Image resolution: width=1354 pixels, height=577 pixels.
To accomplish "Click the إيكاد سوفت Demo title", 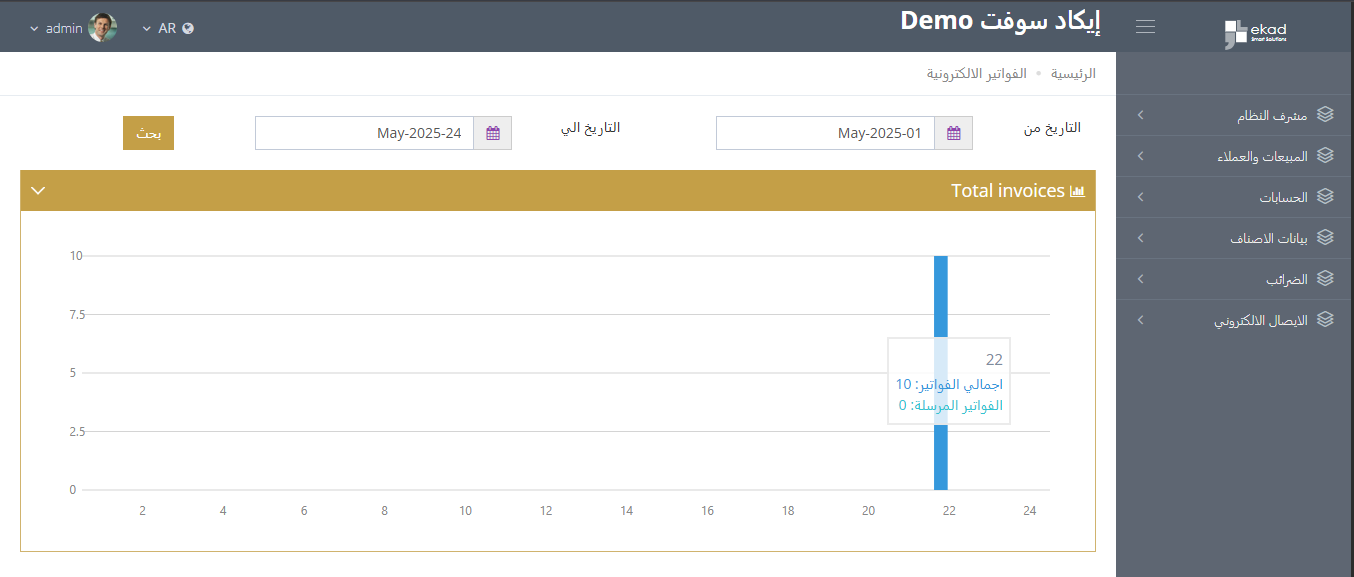I will click(x=1000, y=21).
